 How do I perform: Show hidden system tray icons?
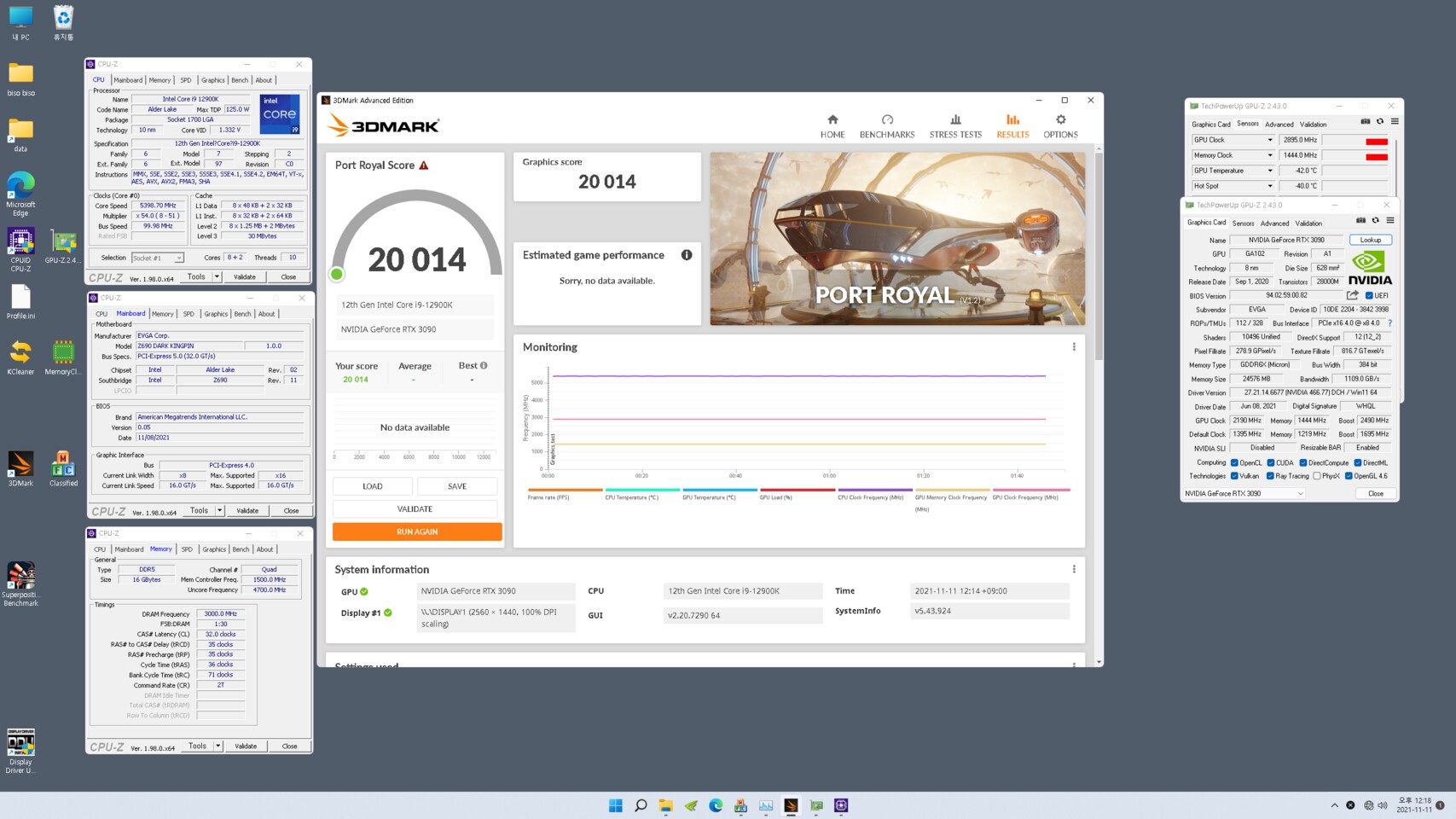(x=1334, y=805)
